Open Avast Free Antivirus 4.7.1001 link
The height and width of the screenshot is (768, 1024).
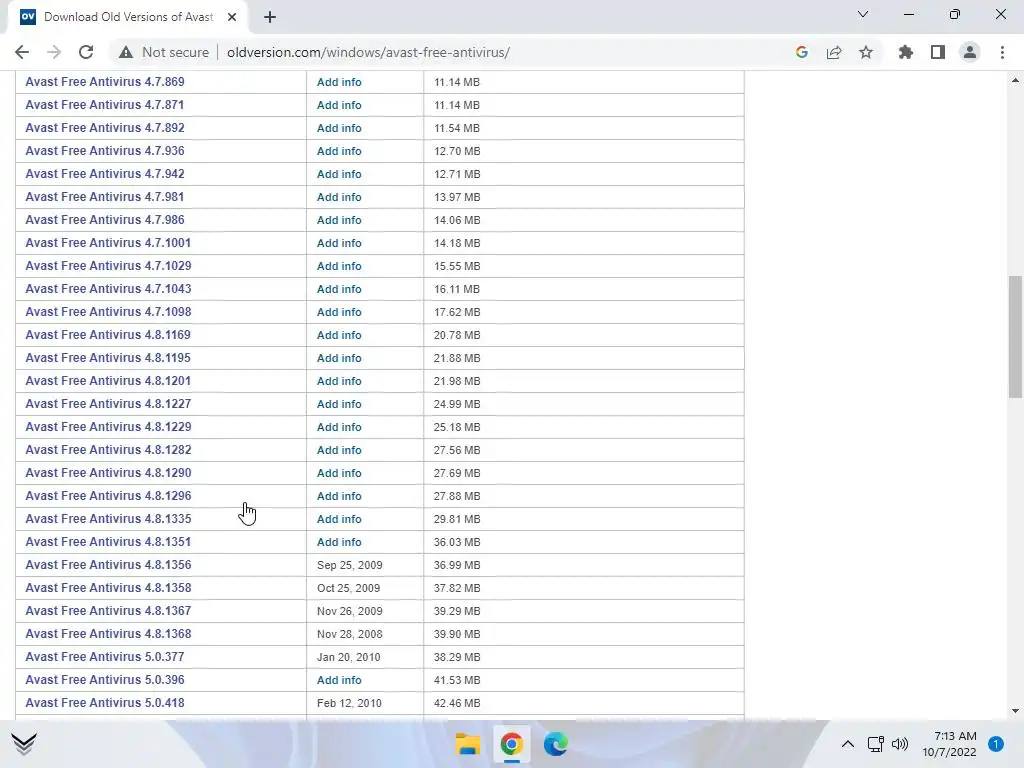click(108, 243)
